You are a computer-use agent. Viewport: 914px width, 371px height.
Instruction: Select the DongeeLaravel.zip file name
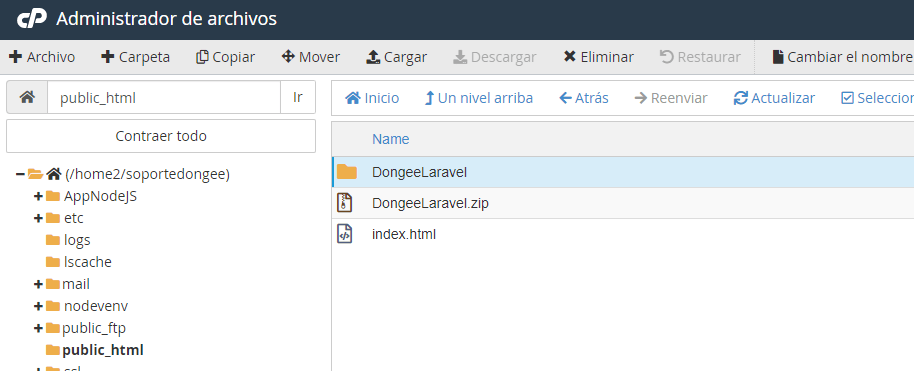point(430,204)
